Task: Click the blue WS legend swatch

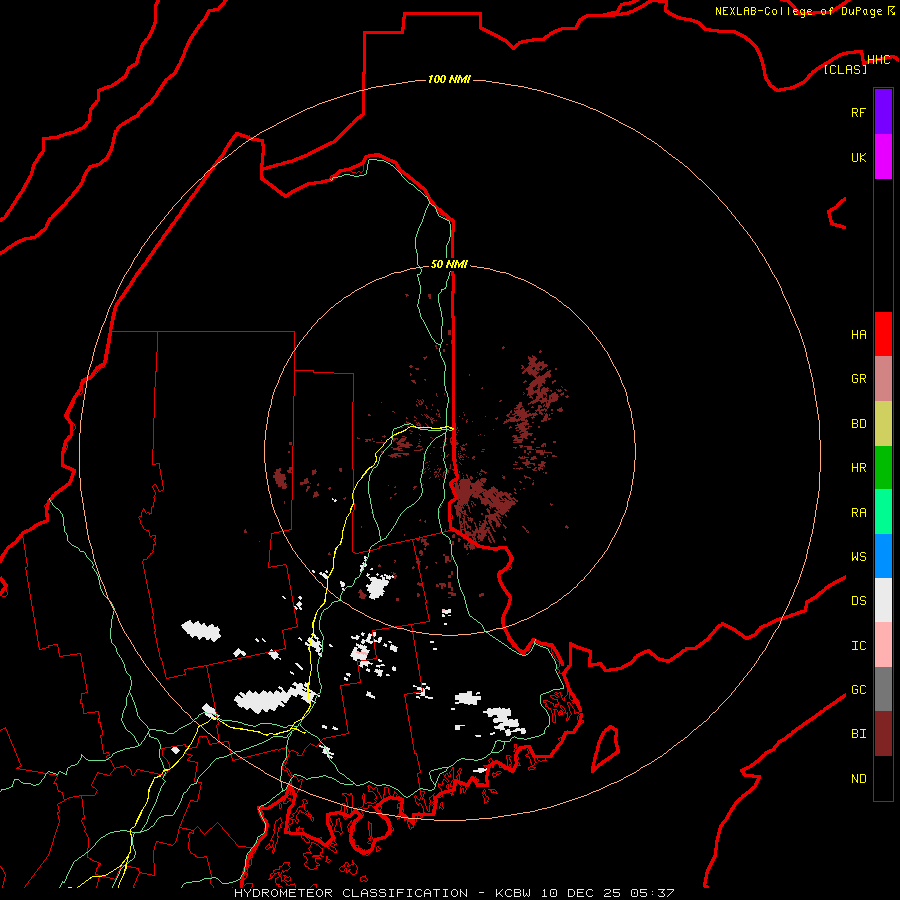Action: point(883,556)
